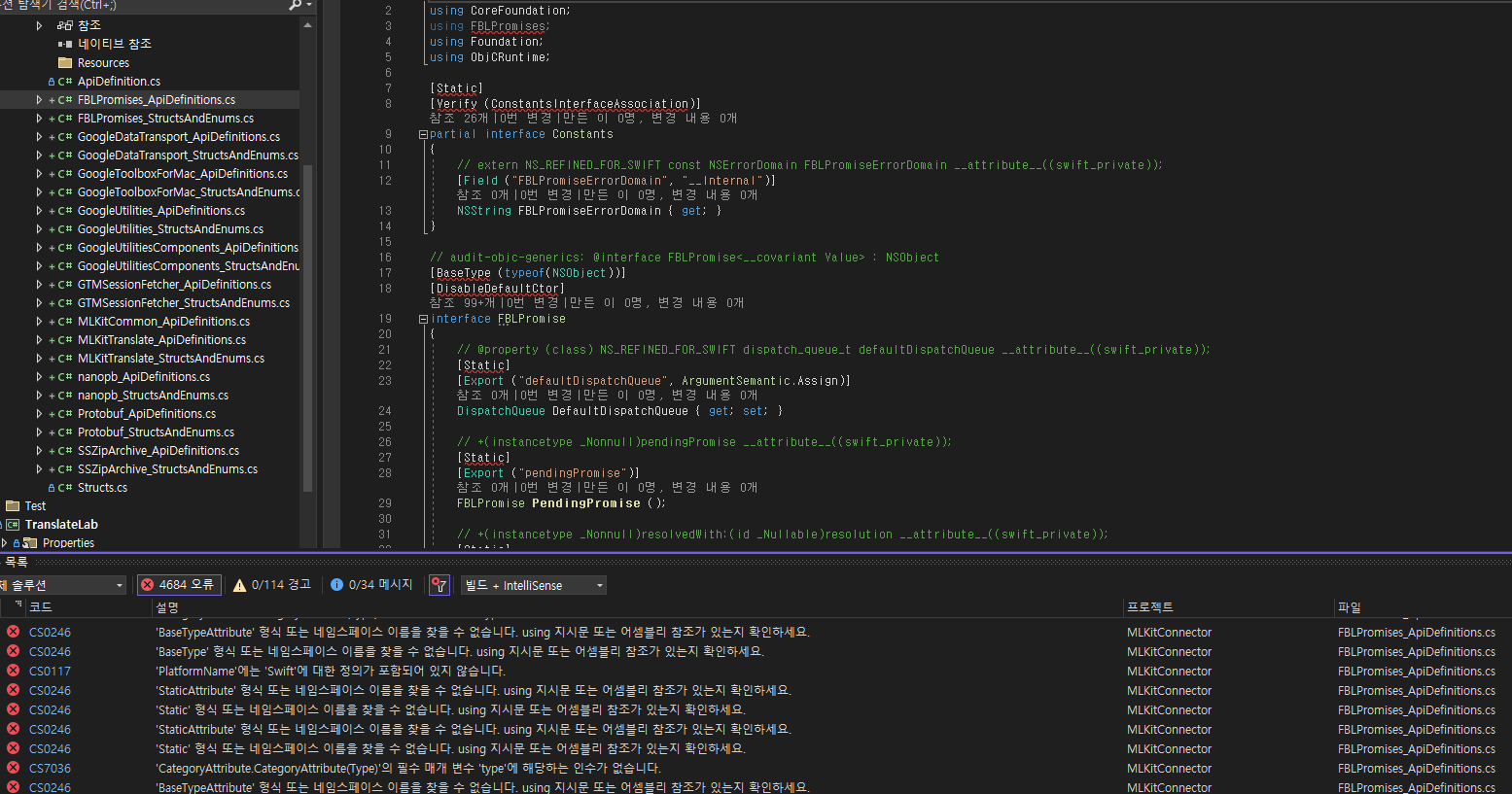This screenshot has height=794, width=1512.
Task: Collapse the interface FBLPromise code block
Action: (x=423, y=319)
